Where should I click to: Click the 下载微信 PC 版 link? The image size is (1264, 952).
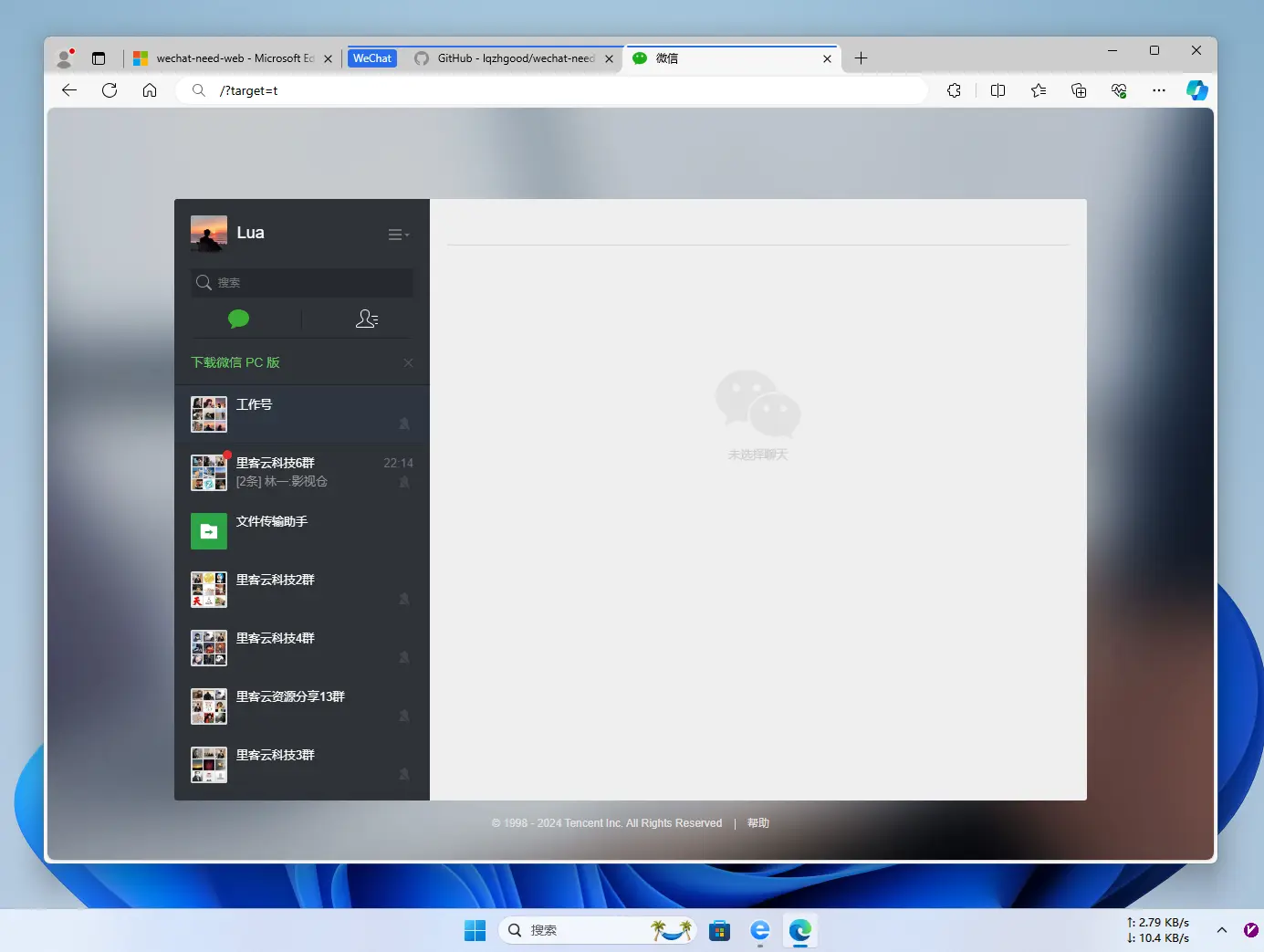(235, 362)
